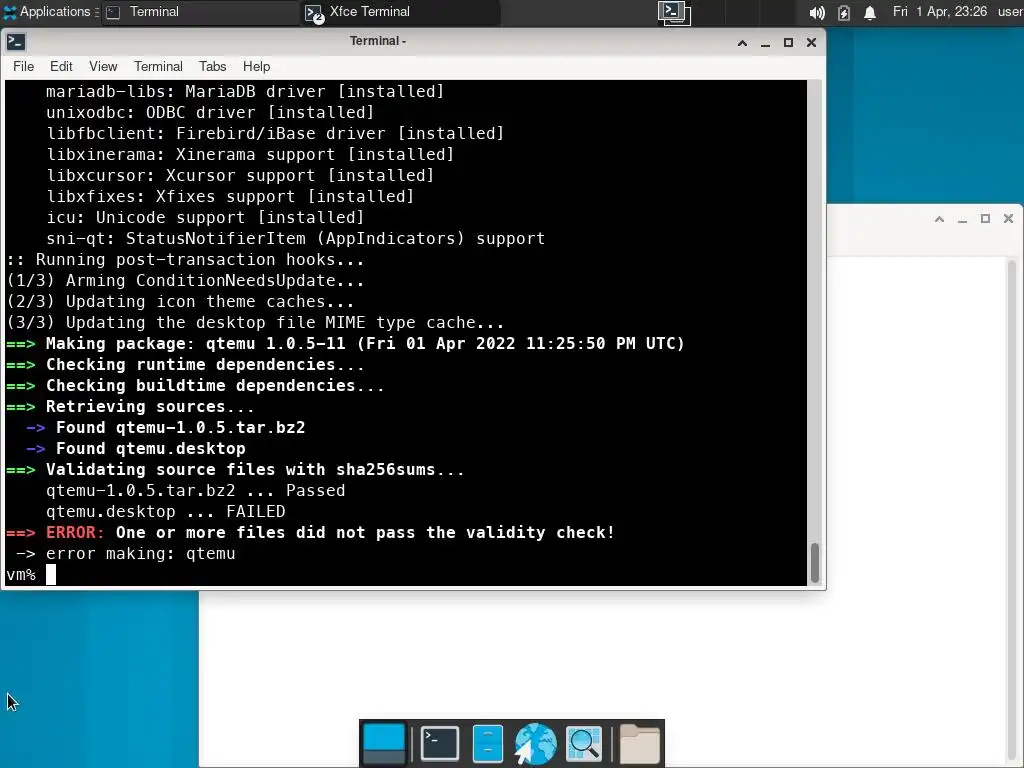
Task: Open the View menu
Action: [x=103, y=67]
